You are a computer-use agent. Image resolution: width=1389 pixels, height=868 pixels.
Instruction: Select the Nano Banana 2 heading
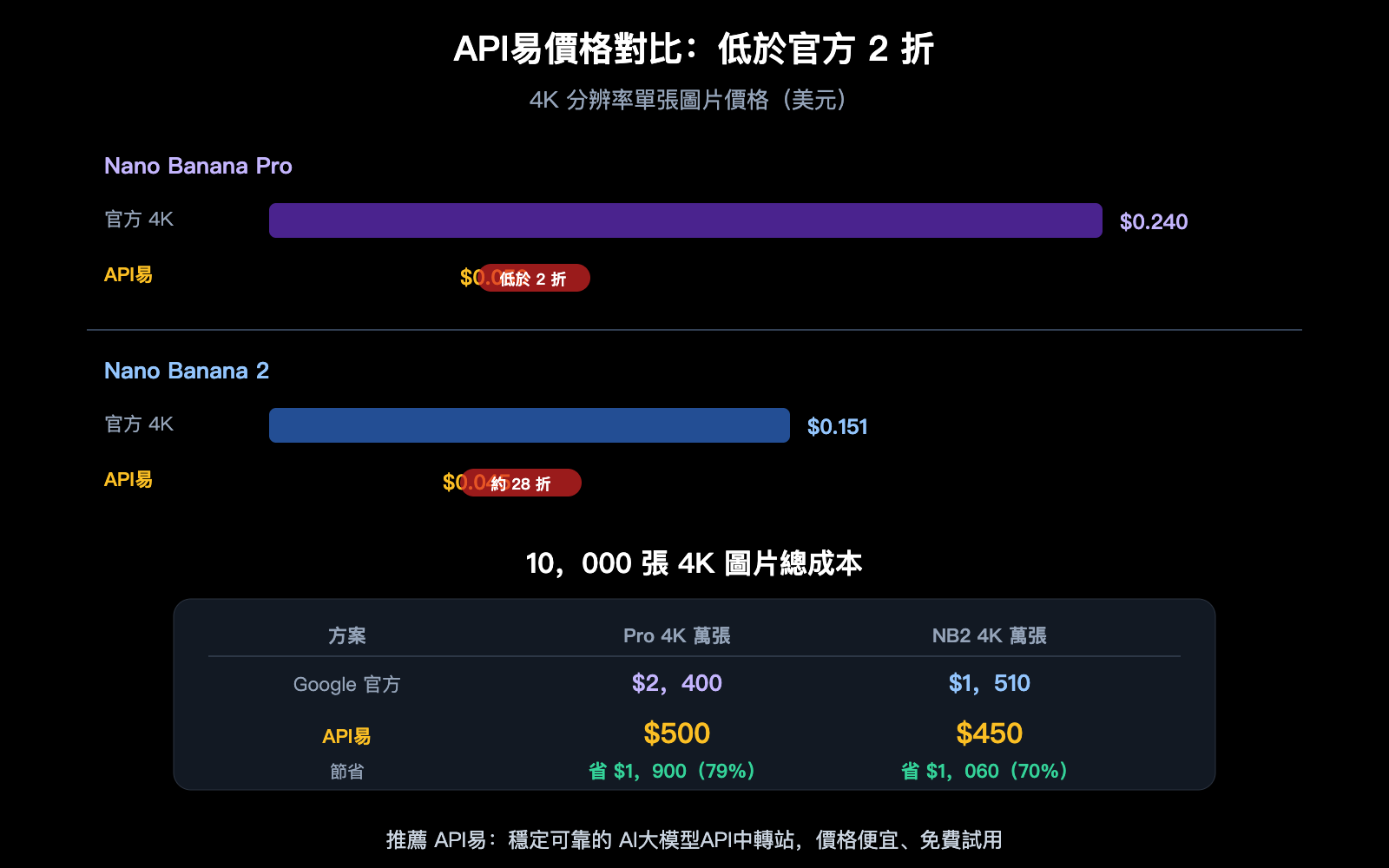(x=187, y=371)
